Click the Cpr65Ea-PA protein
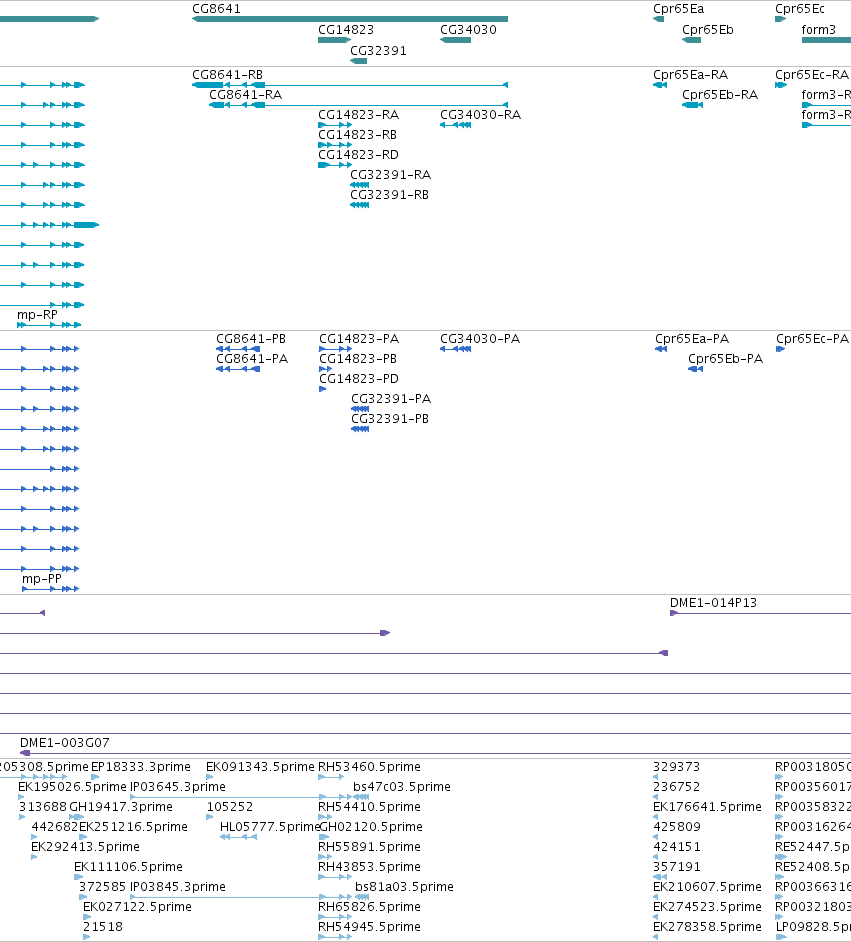This screenshot has width=851, height=942. pyautogui.click(x=661, y=349)
